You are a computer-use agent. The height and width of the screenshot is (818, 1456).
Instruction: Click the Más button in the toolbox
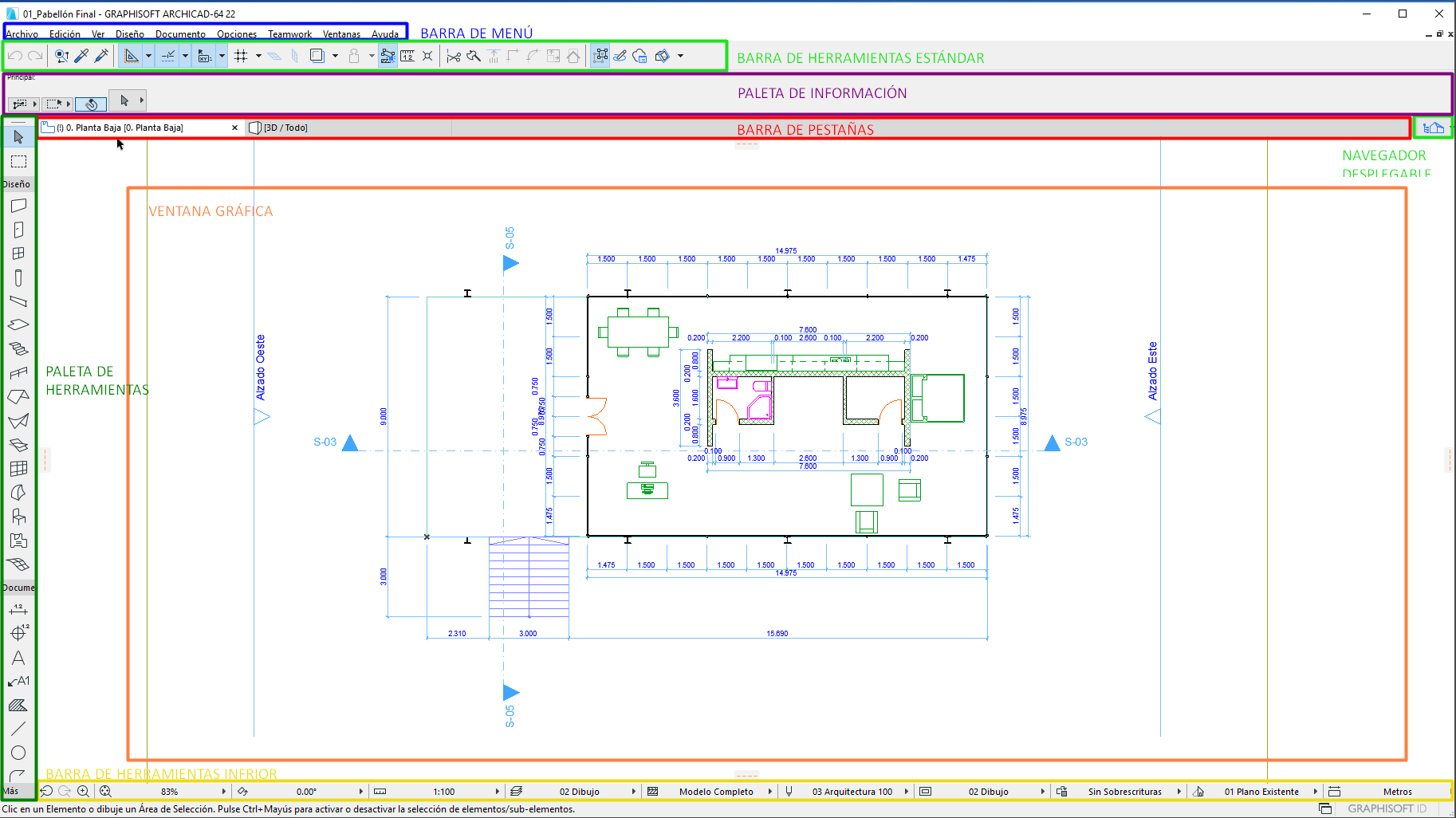11,791
